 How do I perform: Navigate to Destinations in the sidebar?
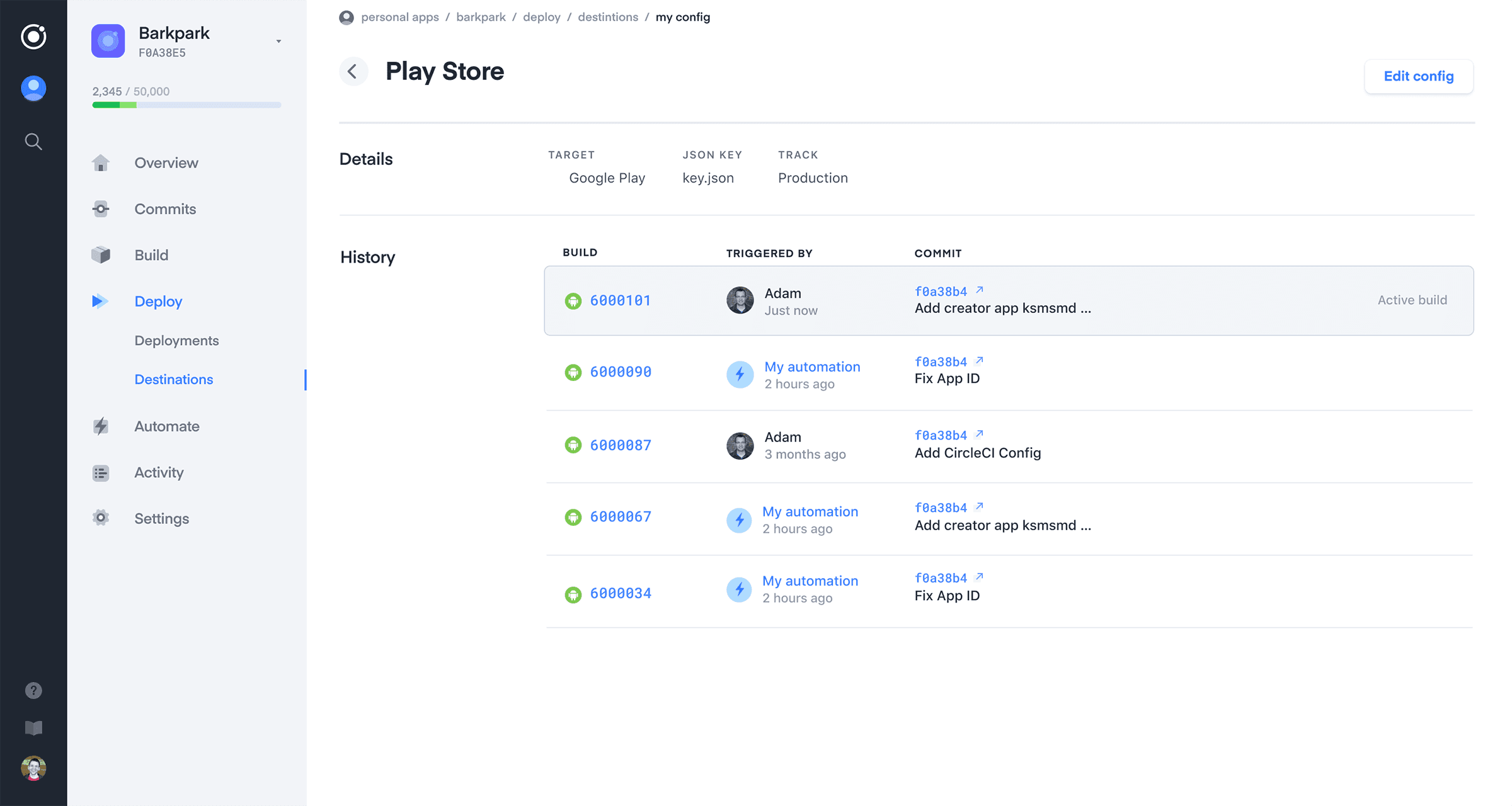tap(174, 379)
